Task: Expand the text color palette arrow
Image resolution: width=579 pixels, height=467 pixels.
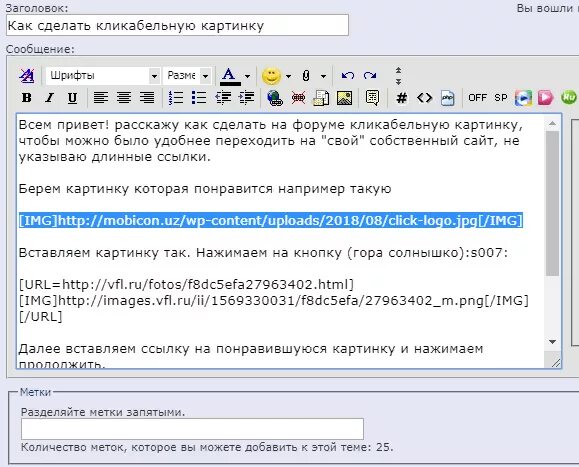Action: [248, 76]
